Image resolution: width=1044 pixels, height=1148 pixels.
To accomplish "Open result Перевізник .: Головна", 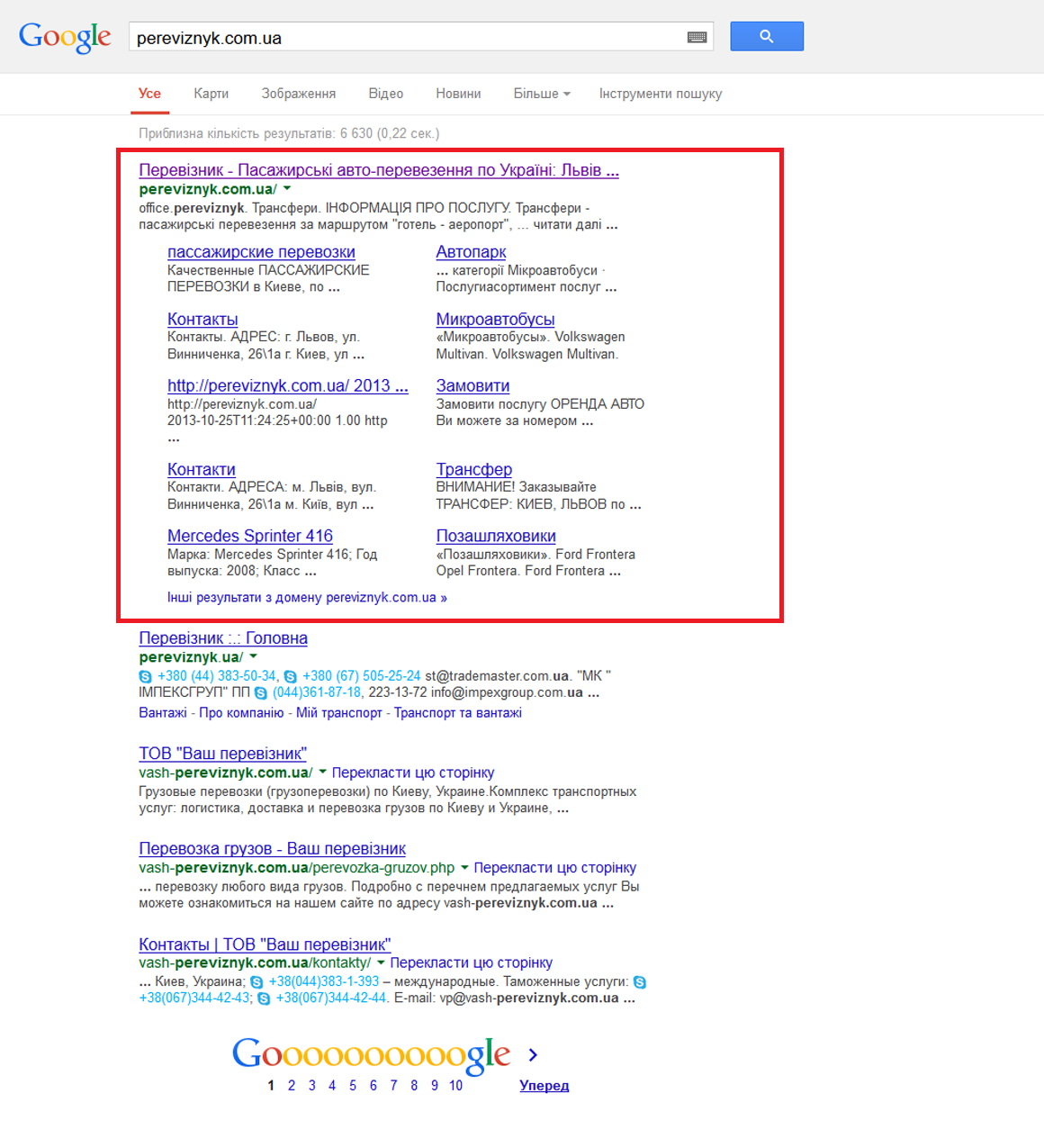I will pyautogui.click(x=223, y=638).
